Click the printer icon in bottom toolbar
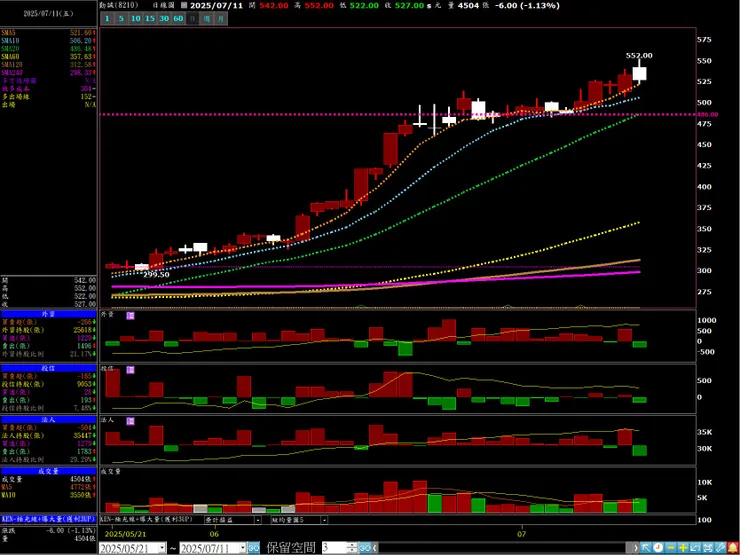The width and height of the screenshot is (740, 555). coord(707,547)
